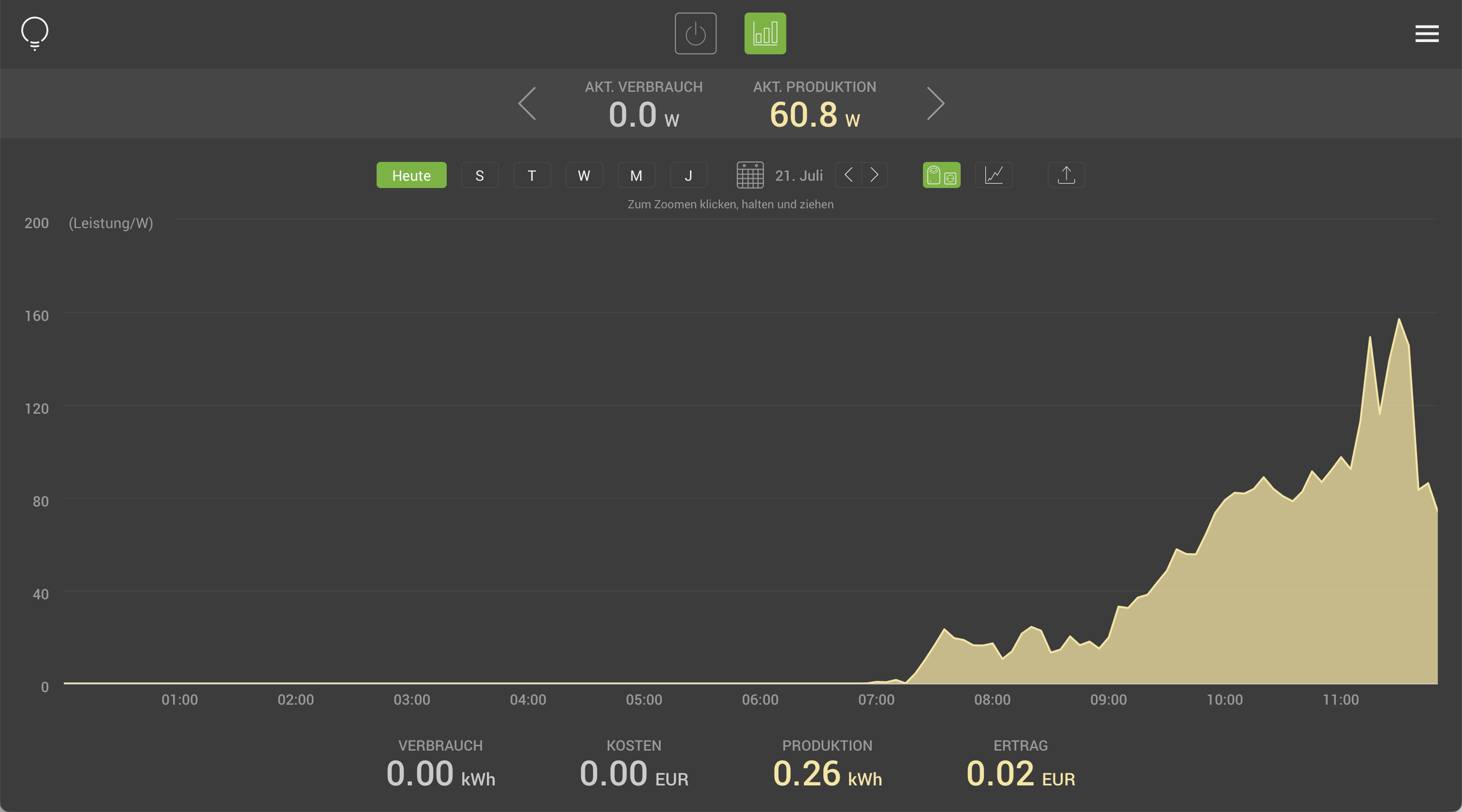Open the calendar date picker
The image size is (1462, 812).
click(750, 175)
